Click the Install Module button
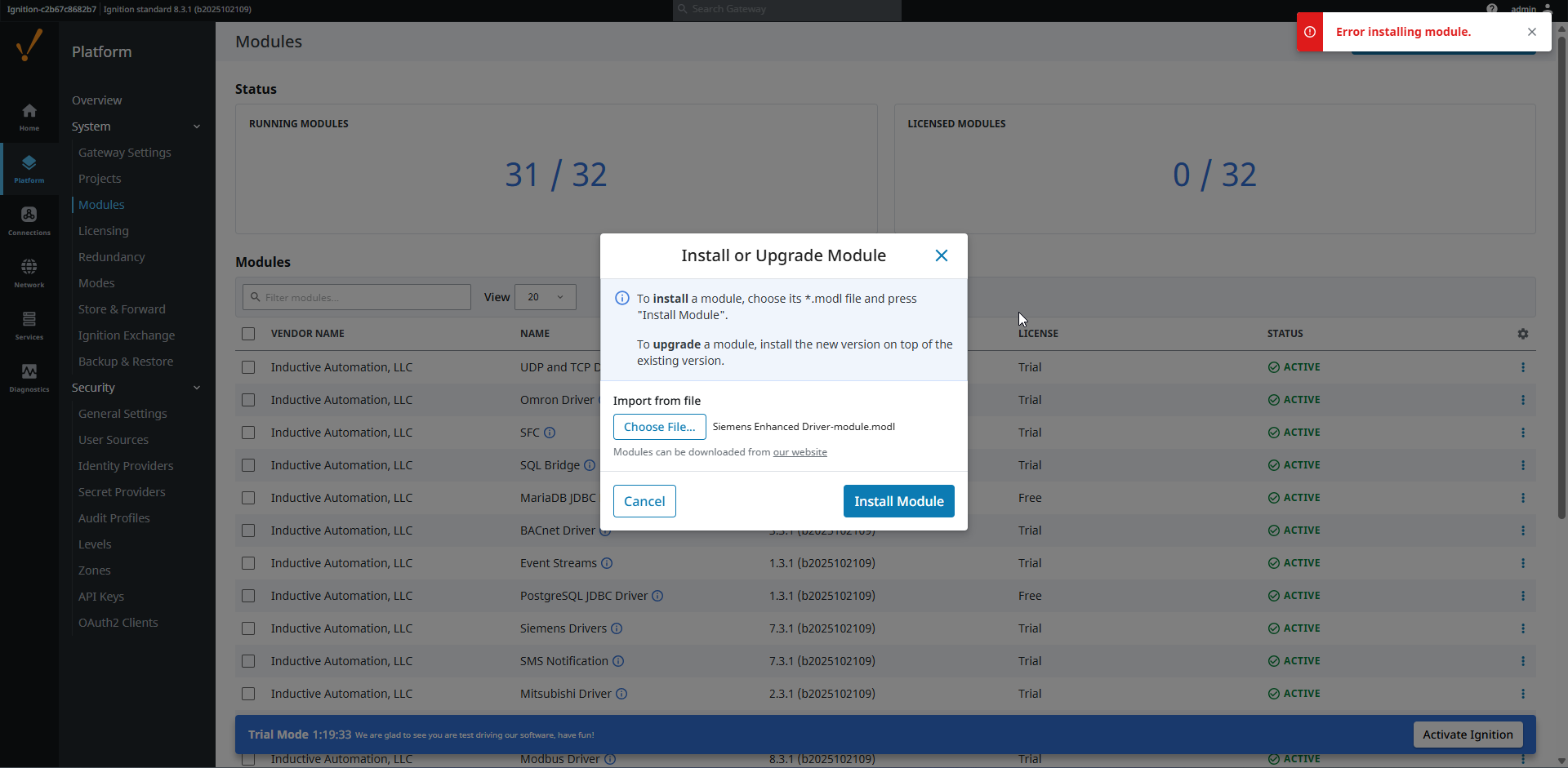The image size is (1568, 768). 899,501
